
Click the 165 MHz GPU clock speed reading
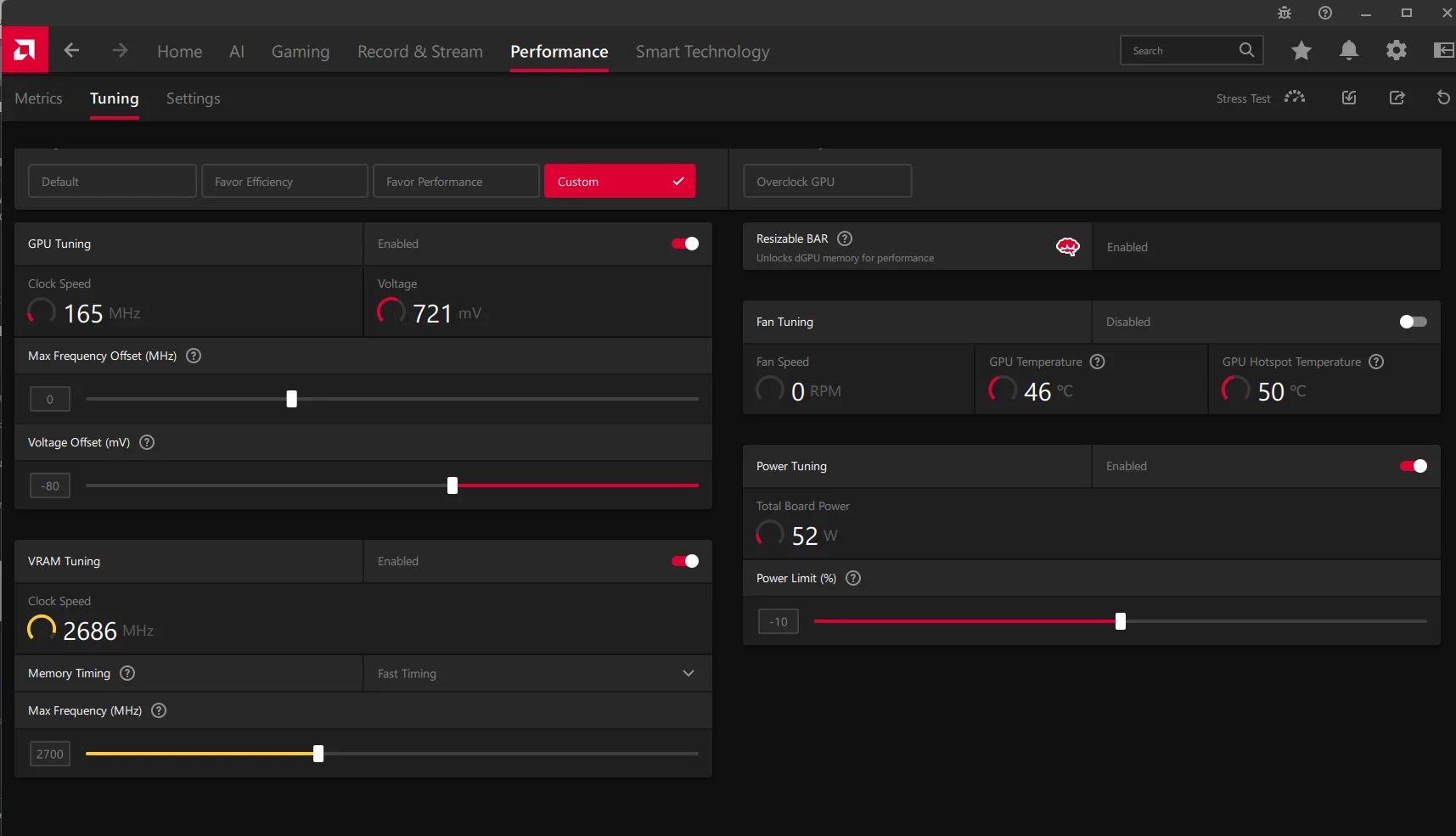point(102,313)
